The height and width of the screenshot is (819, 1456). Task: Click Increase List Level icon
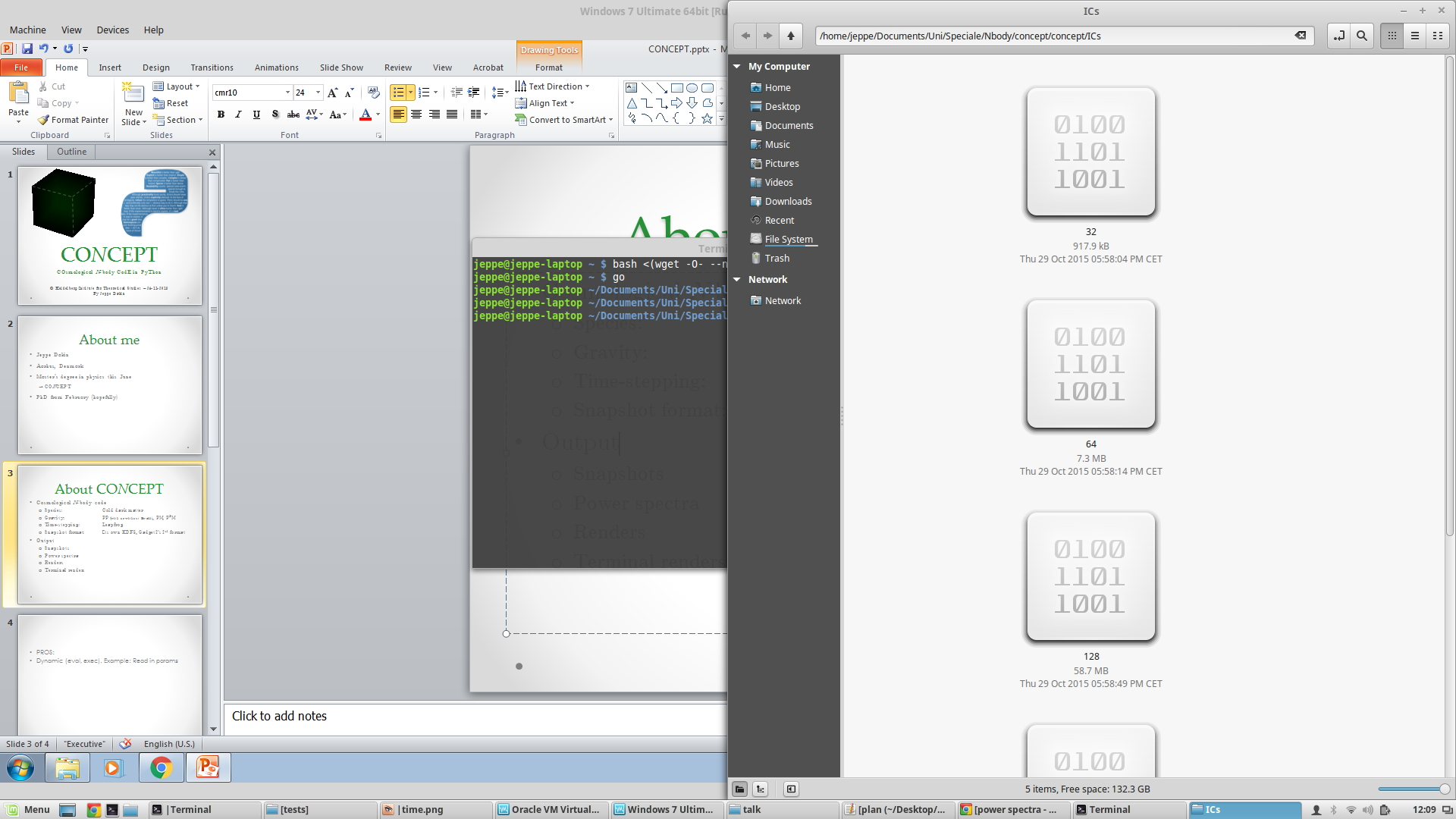pyautogui.click(x=474, y=93)
